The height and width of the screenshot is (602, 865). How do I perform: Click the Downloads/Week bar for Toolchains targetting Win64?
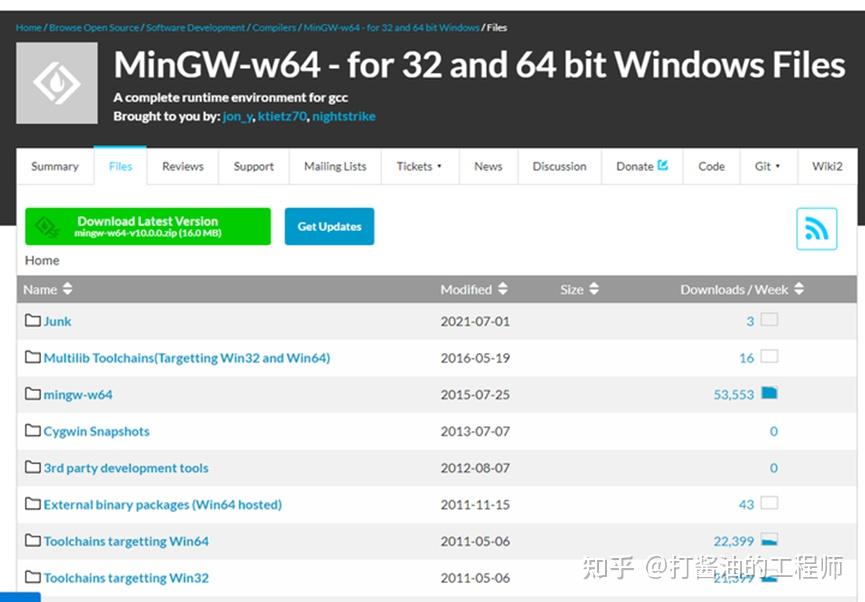point(768,540)
